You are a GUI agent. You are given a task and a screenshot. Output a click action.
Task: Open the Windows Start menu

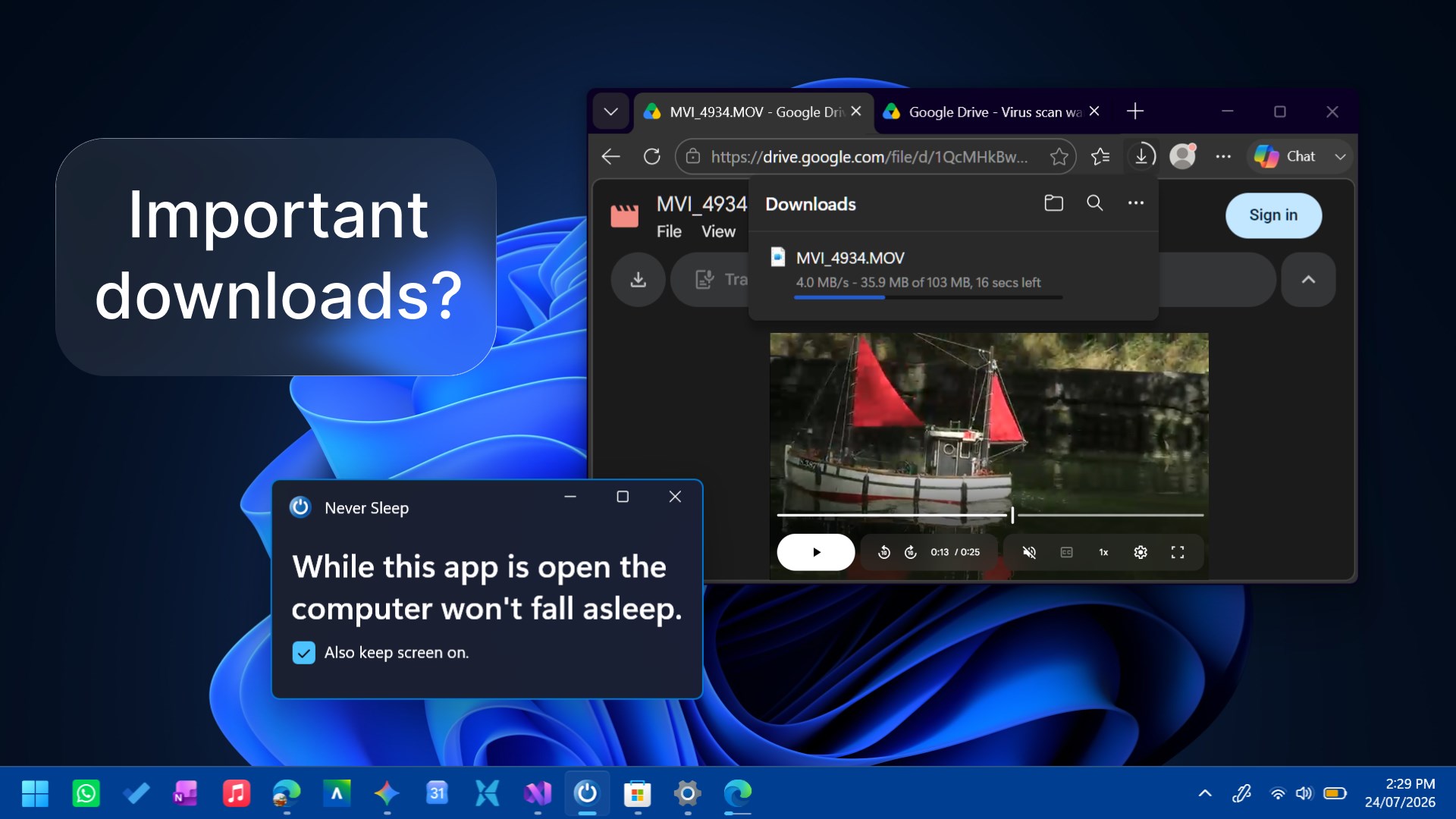tap(35, 793)
